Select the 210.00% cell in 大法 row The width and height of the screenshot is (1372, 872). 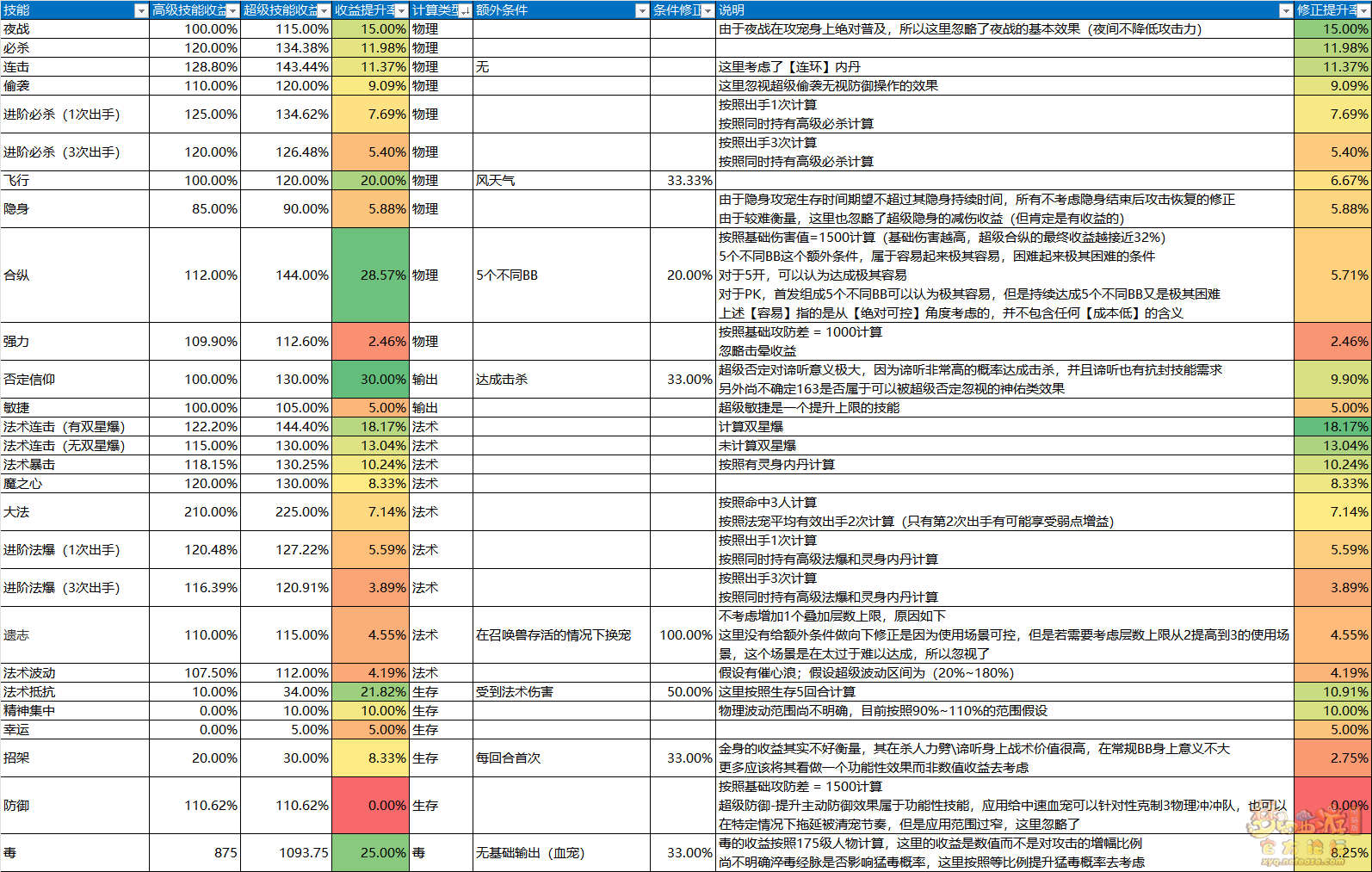click(x=195, y=512)
